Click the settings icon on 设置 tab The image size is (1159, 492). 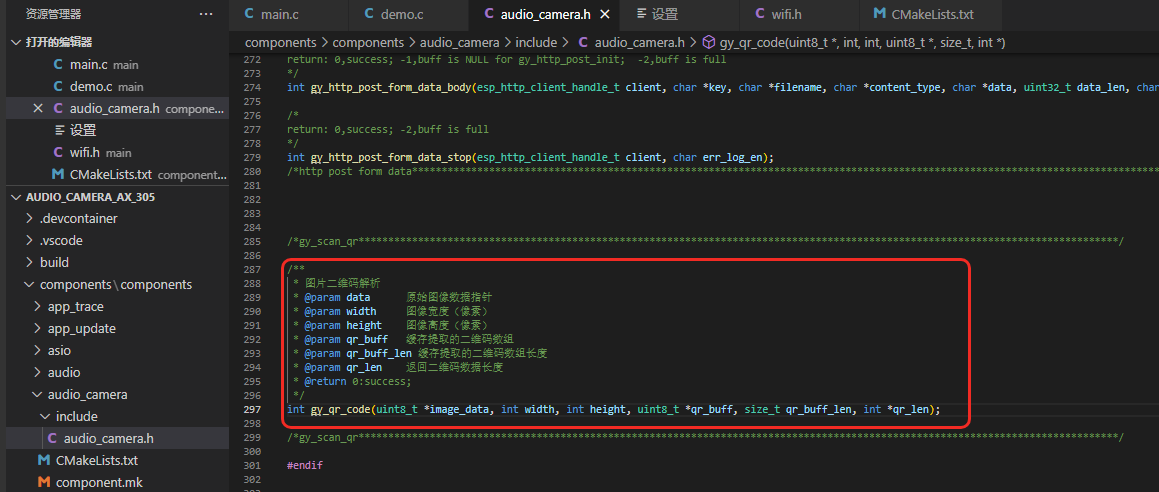click(640, 13)
